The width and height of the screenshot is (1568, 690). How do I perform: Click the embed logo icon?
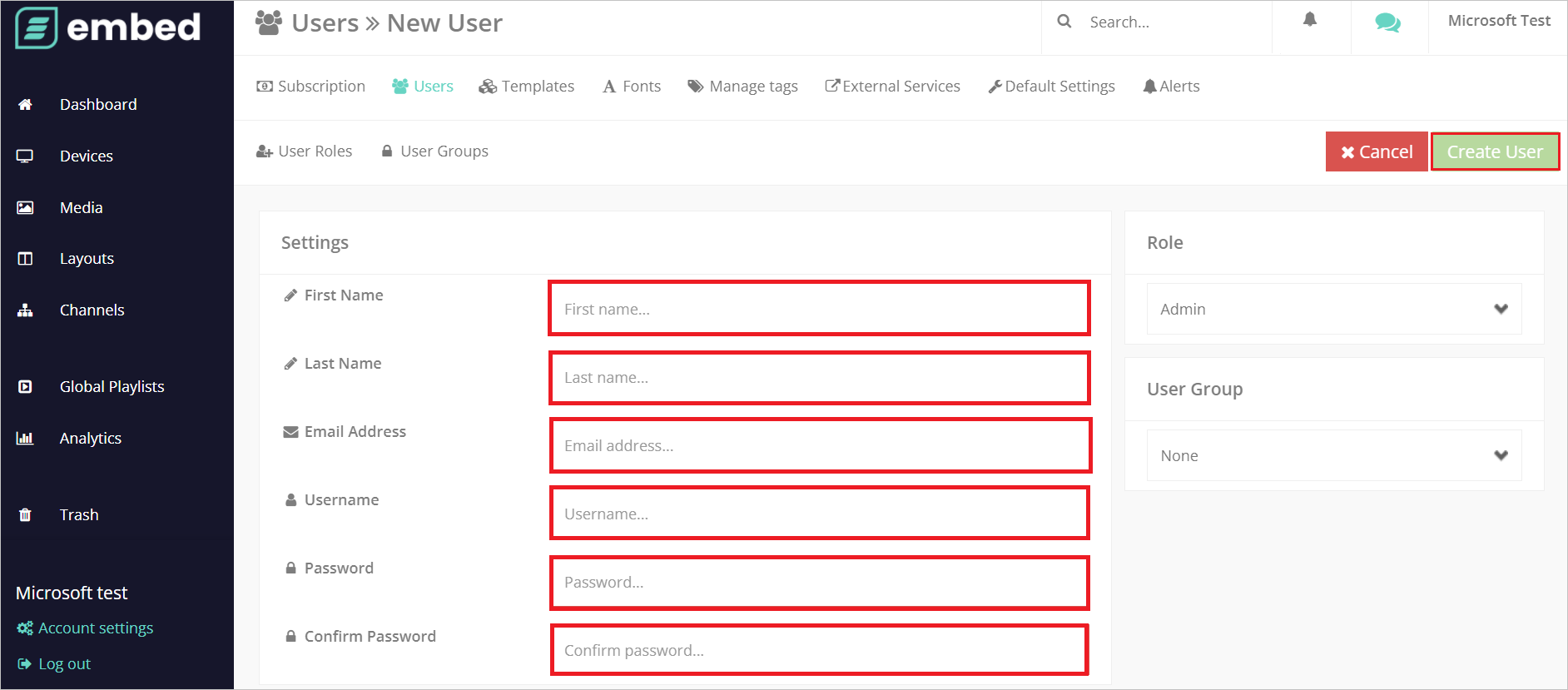tap(37, 27)
